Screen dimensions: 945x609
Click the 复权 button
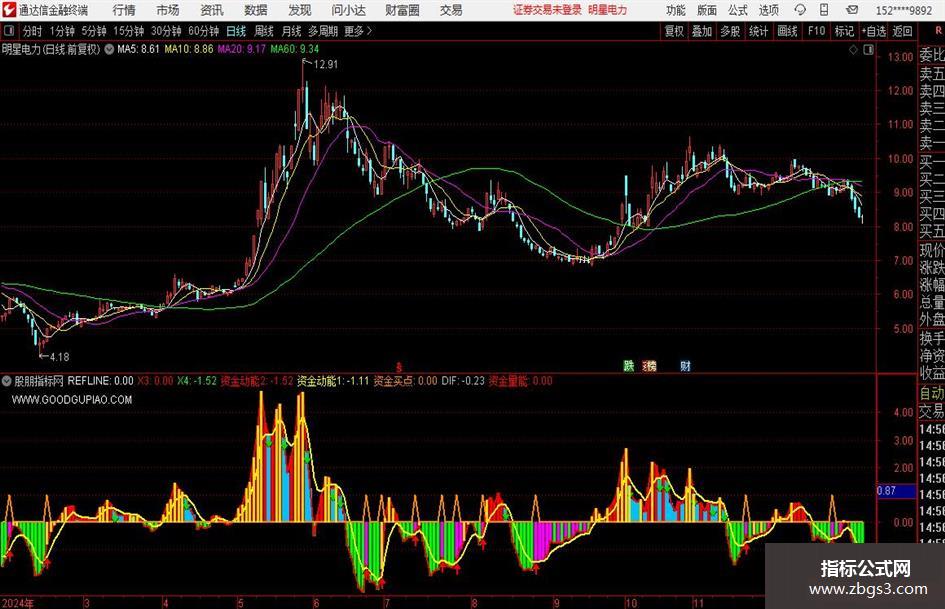(x=674, y=31)
